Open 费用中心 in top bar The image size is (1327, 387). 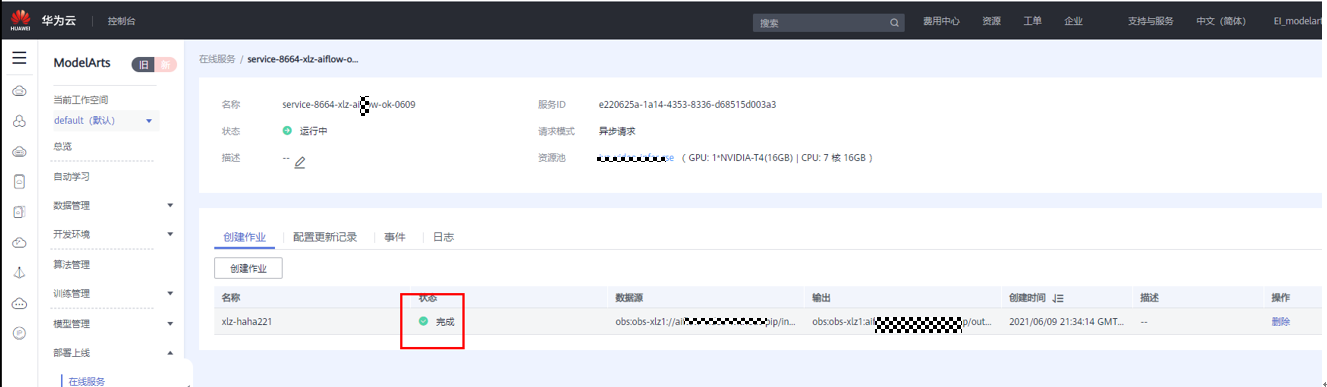click(x=941, y=21)
